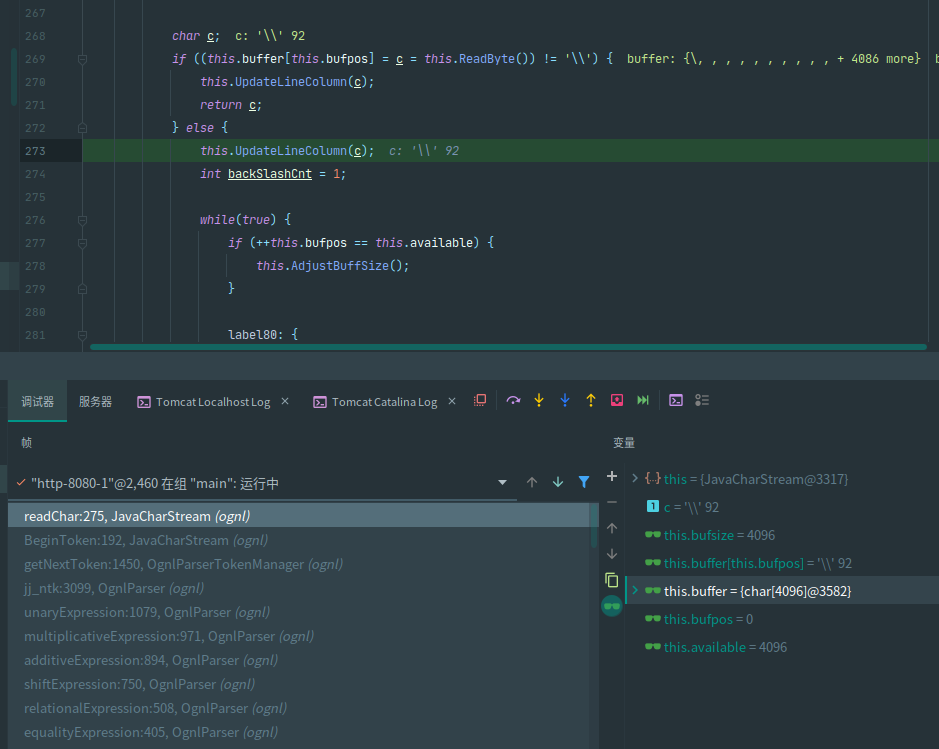Toggle the glasses watches view button
Image resolution: width=939 pixels, height=749 pixels.
[612, 606]
